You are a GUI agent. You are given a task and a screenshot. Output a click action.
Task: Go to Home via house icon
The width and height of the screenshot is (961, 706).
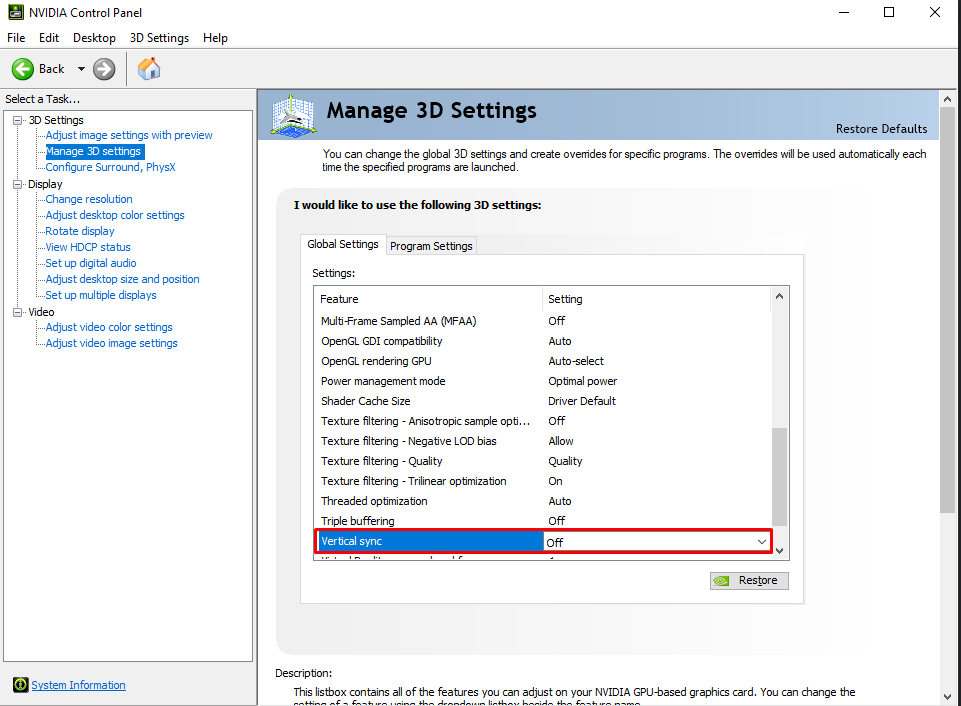[x=149, y=69]
